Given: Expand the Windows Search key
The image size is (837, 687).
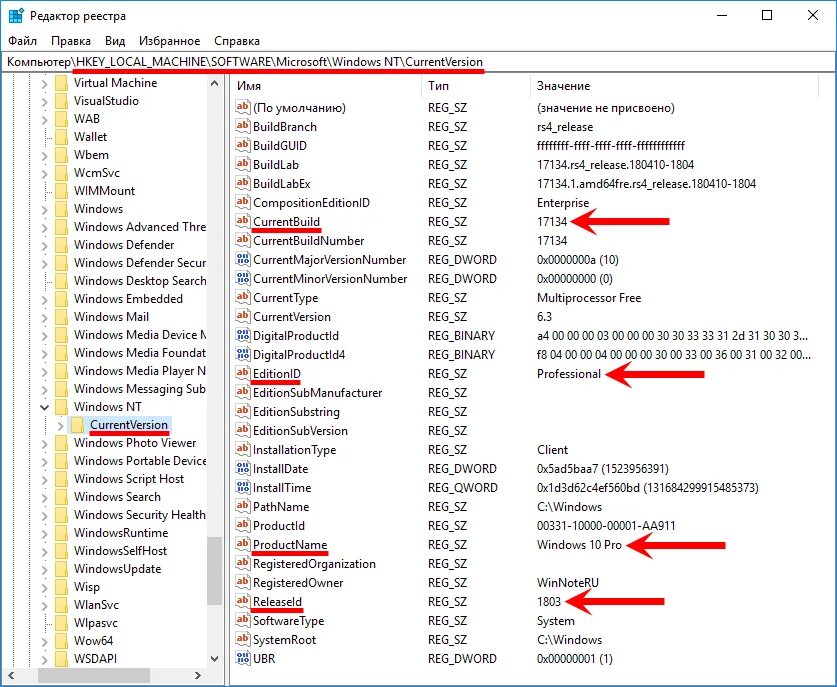Looking at the screenshot, I should click(45, 498).
